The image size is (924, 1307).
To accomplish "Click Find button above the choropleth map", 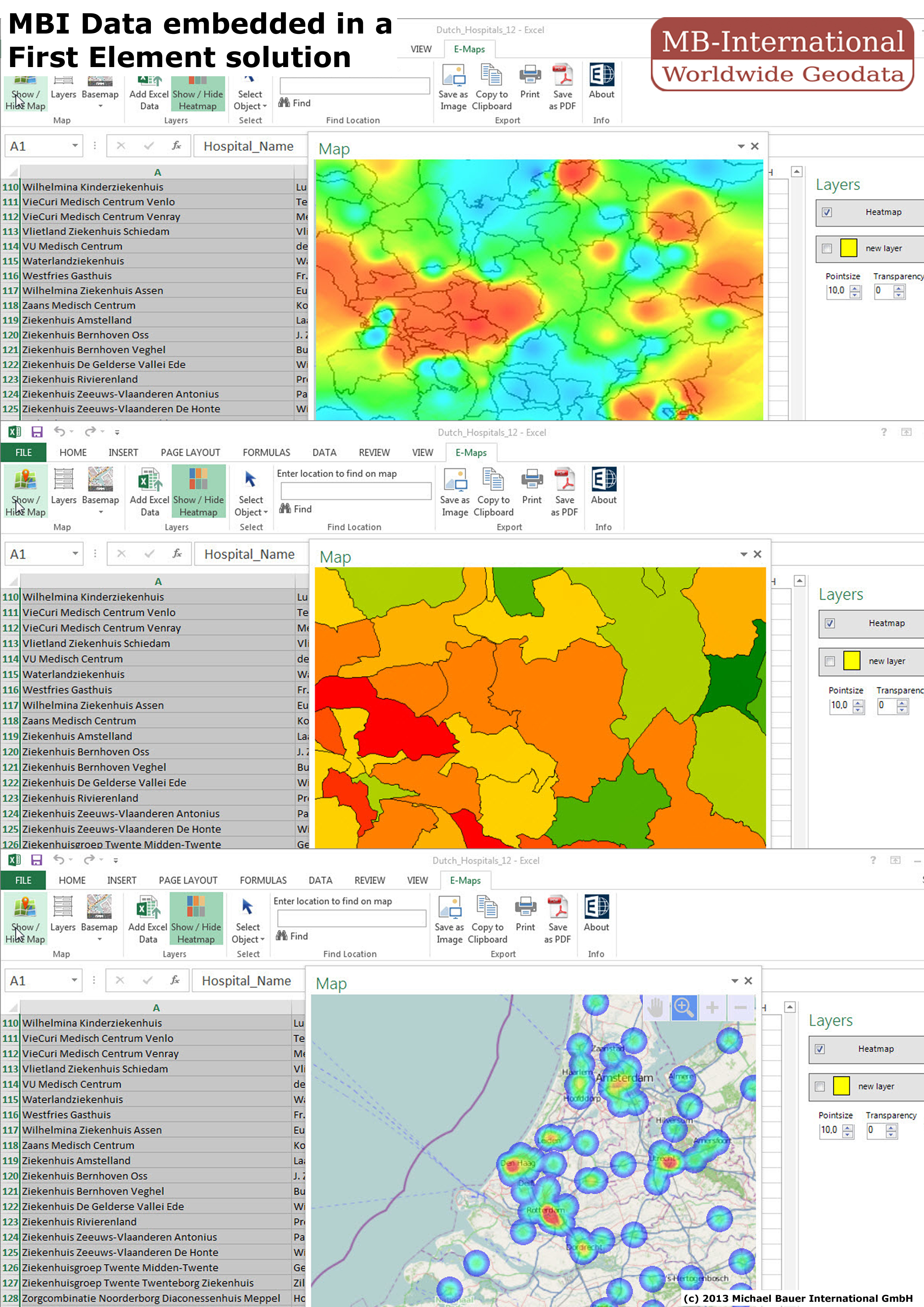I will [x=296, y=509].
